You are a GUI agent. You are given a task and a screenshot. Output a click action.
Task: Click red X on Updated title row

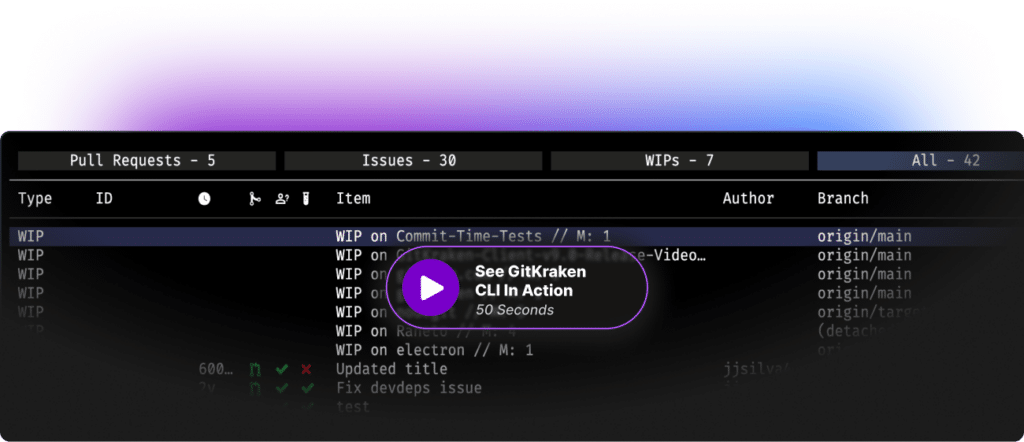(x=306, y=370)
